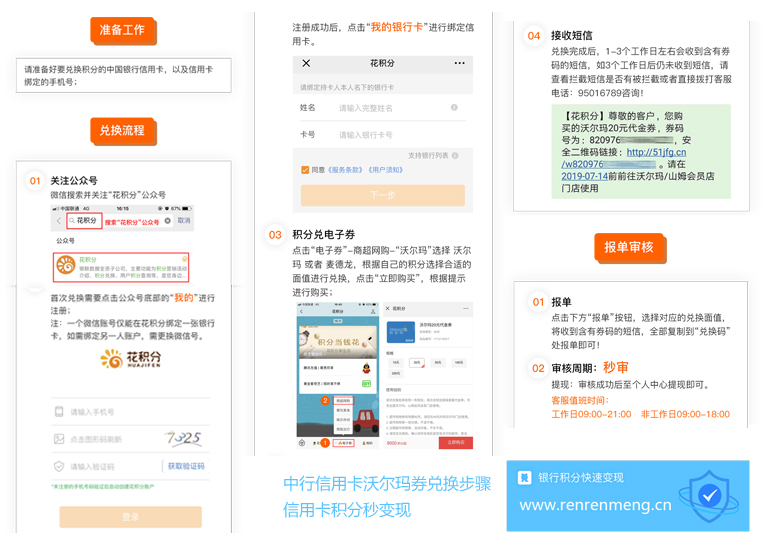Click the 花积分 sun logo avatar icon
The width and height of the screenshot is (773, 550).
point(66,265)
